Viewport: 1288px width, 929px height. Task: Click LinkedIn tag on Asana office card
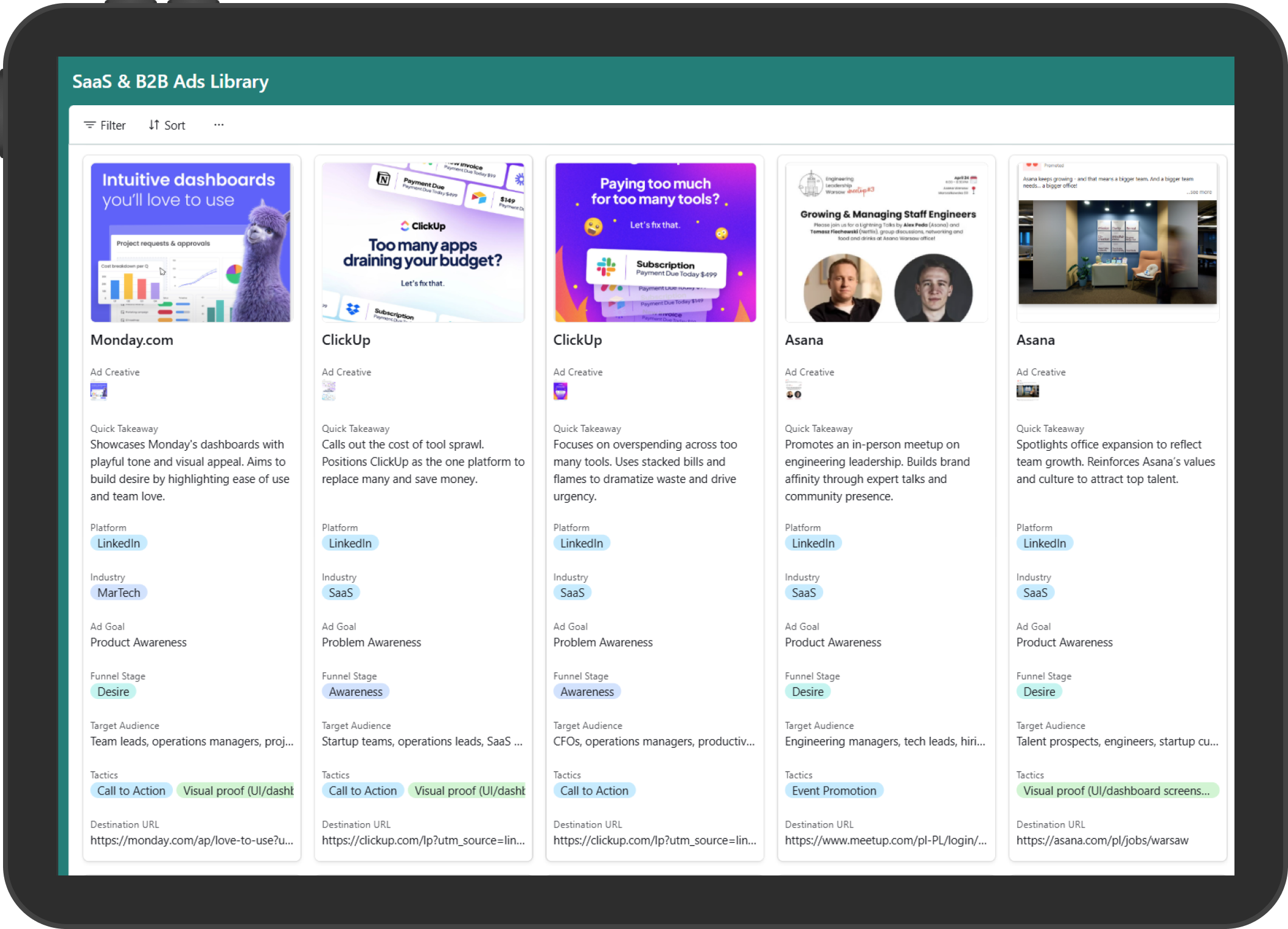click(1045, 543)
